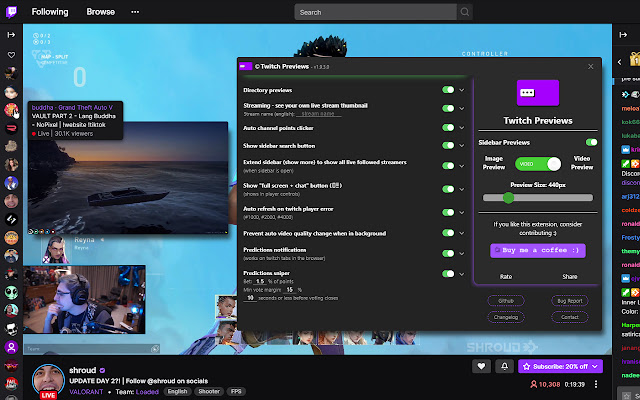The width and height of the screenshot is (640, 400).
Task: Click the notification bell icon
Action: click(x=505, y=366)
